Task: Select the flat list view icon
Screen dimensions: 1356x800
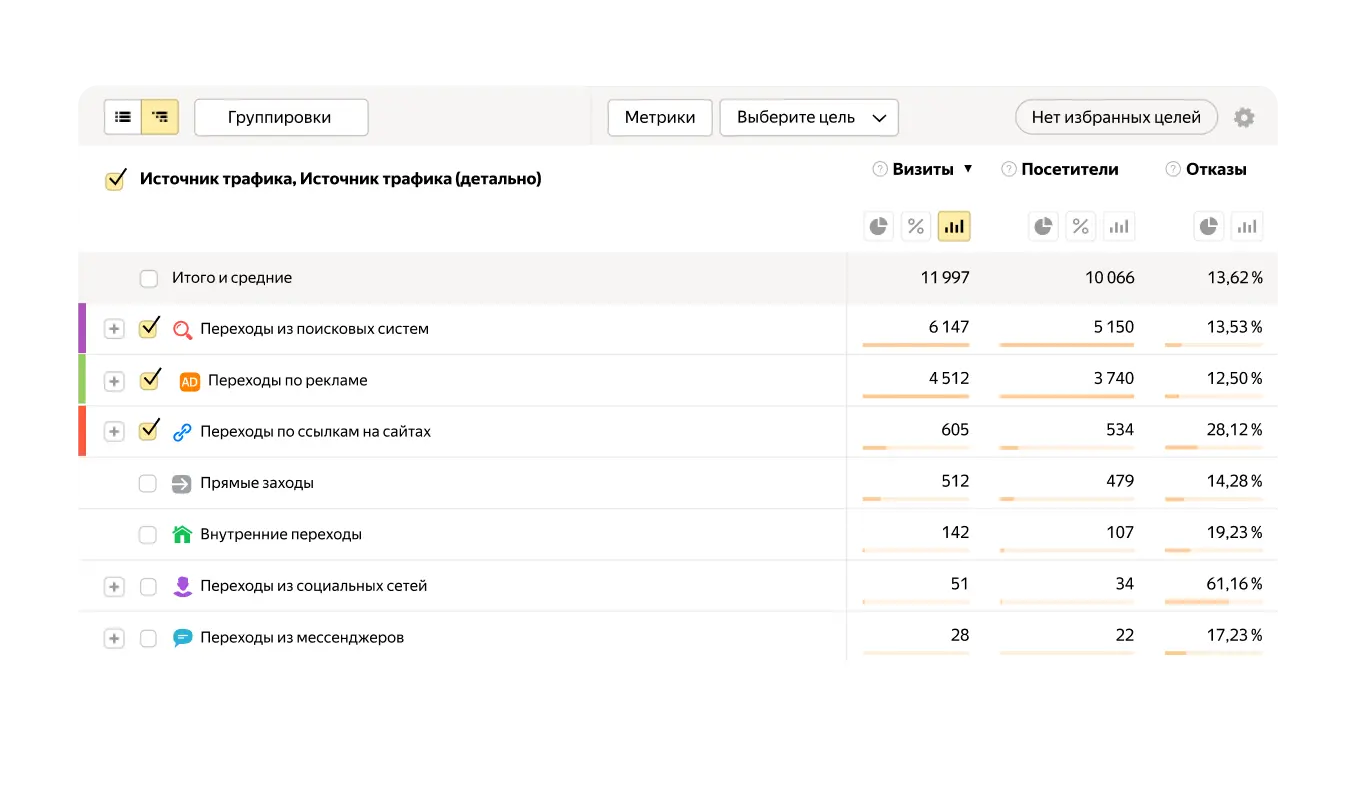Action: coord(123,117)
